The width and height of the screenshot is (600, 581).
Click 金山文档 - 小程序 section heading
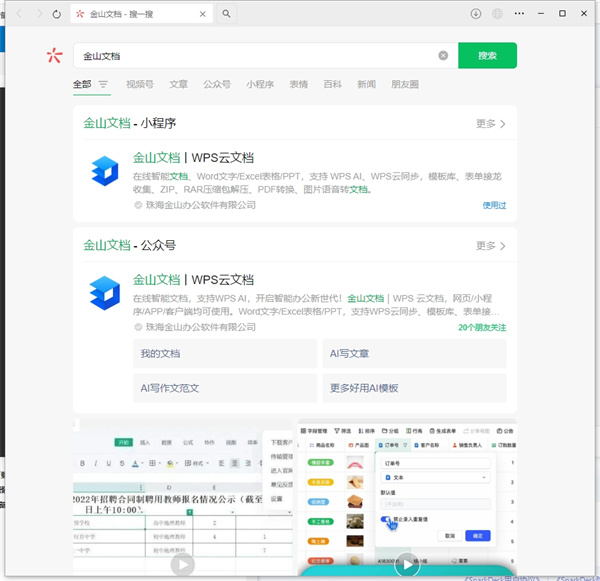(x=130, y=123)
